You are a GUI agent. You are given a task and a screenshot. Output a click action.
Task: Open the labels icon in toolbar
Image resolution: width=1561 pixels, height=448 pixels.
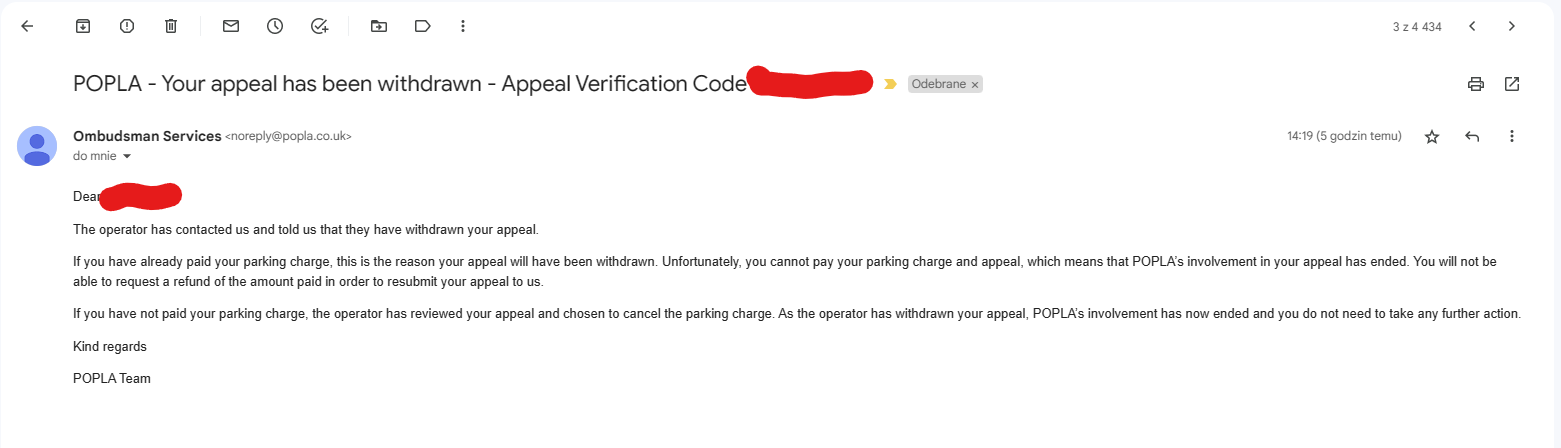click(x=422, y=27)
